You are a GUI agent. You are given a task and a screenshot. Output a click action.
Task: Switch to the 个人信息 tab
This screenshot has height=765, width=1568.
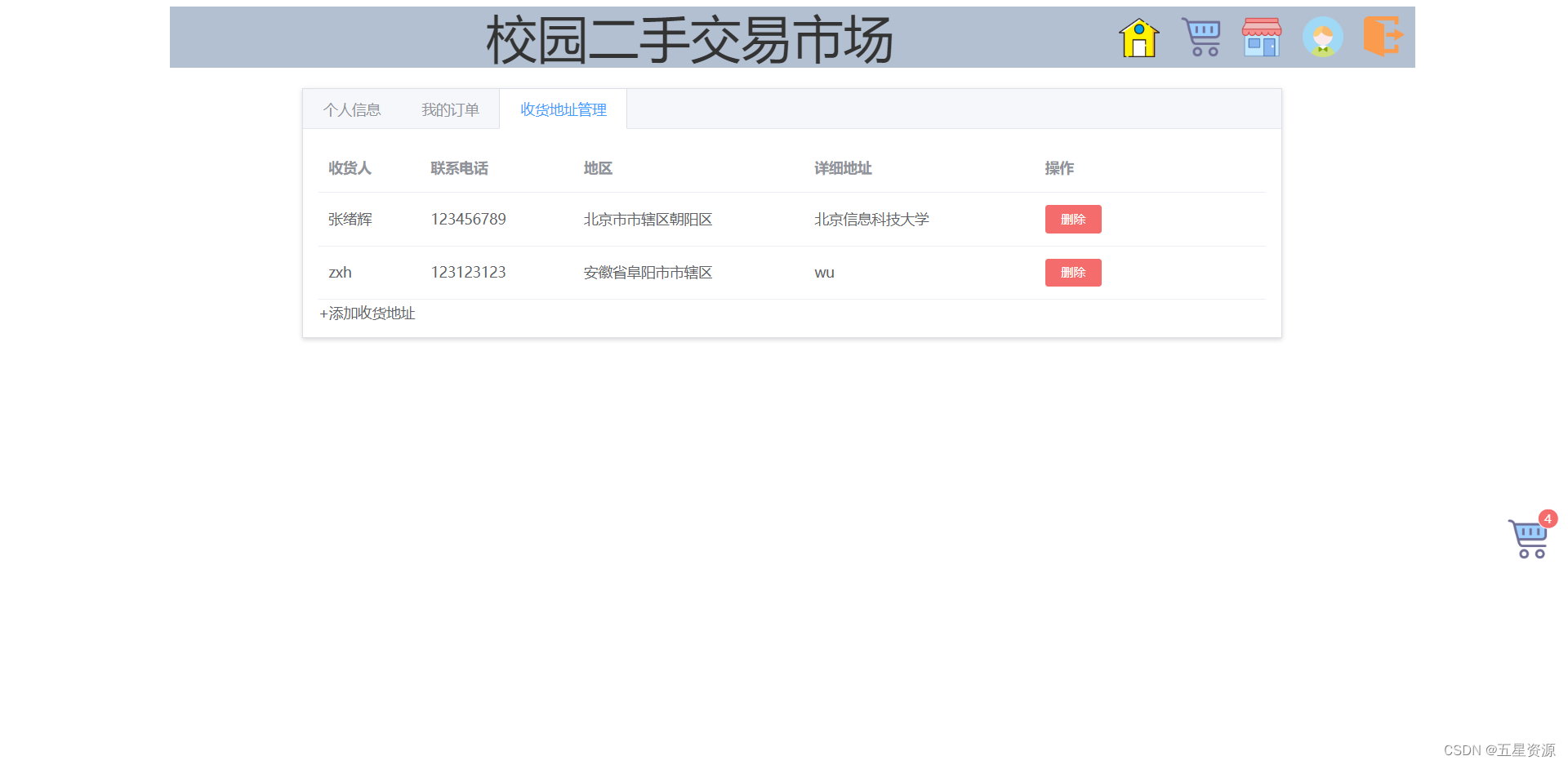point(353,109)
